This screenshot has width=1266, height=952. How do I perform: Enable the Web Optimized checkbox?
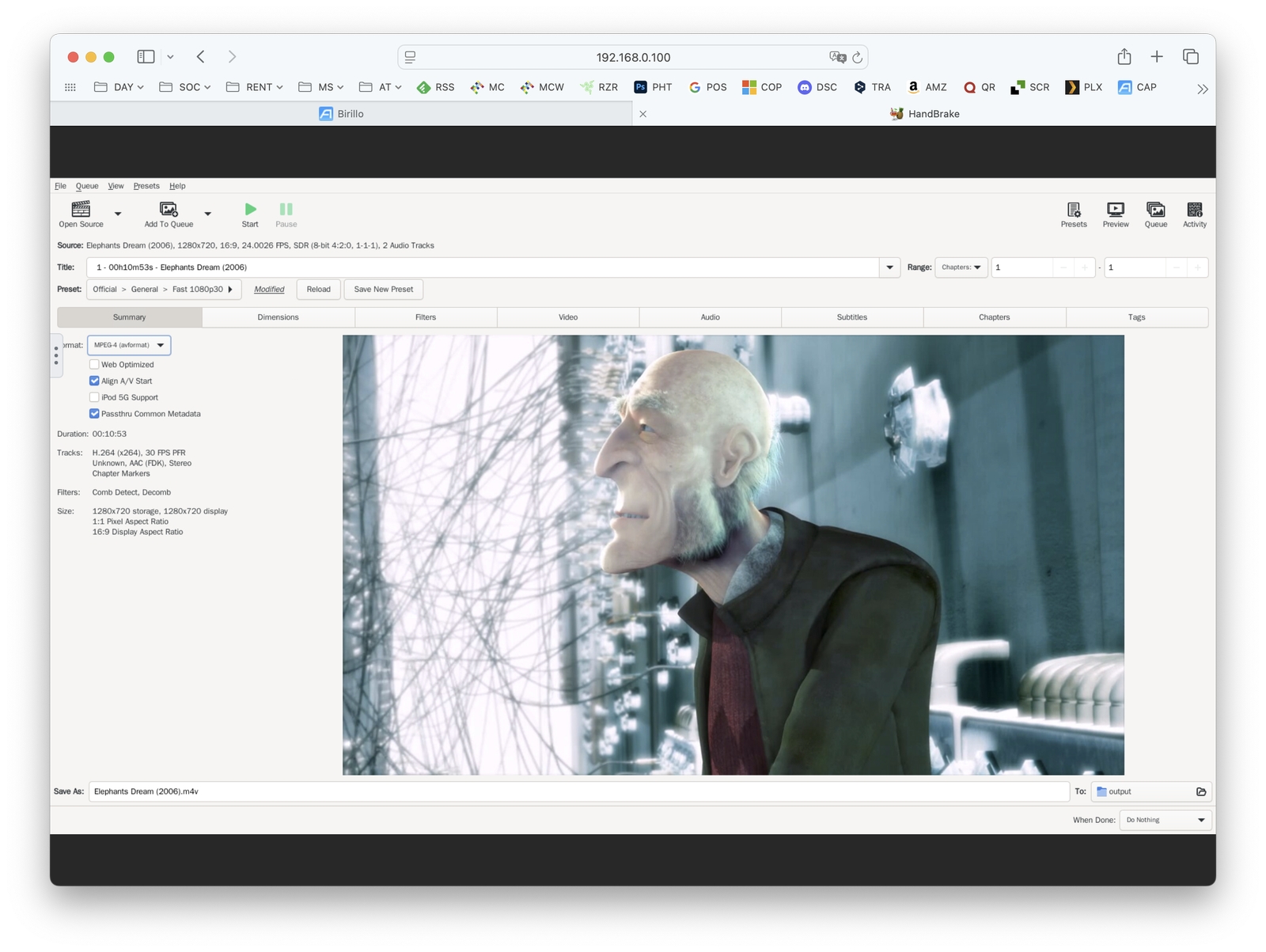[x=94, y=365]
